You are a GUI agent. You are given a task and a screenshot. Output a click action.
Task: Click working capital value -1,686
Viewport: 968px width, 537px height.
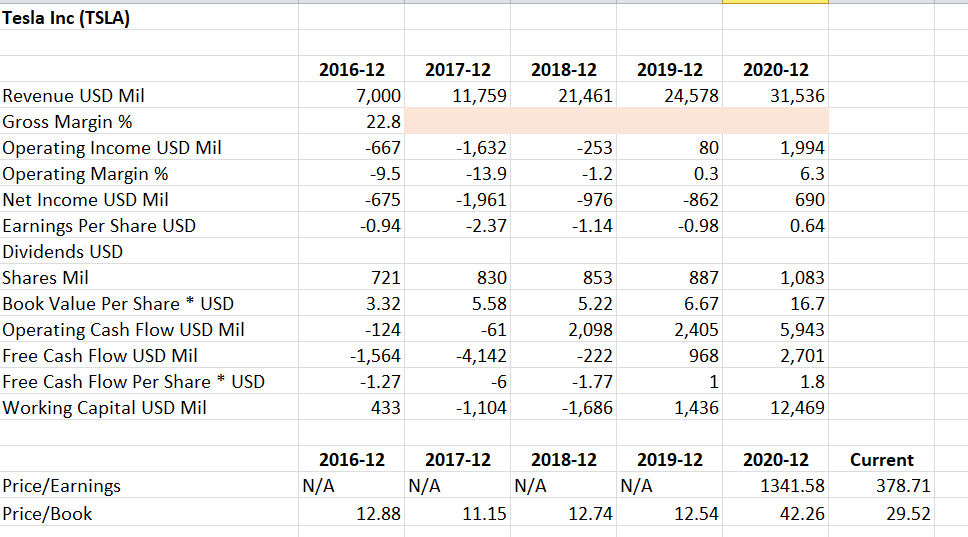[x=588, y=407]
